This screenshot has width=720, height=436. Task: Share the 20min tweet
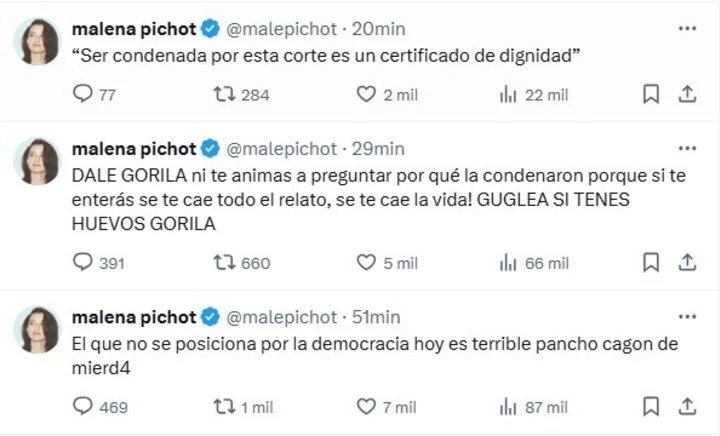[687, 95]
